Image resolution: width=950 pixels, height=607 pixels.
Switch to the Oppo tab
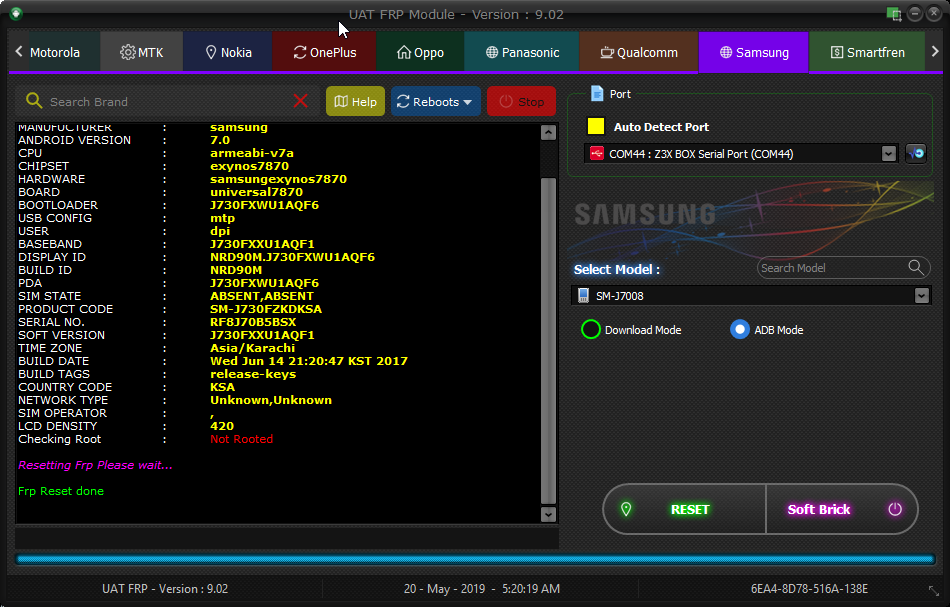pyautogui.click(x=420, y=53)
